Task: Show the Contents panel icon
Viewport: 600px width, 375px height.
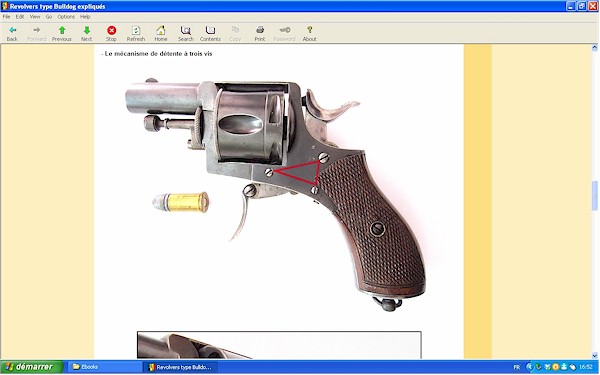Action: (x=210, y=33)
